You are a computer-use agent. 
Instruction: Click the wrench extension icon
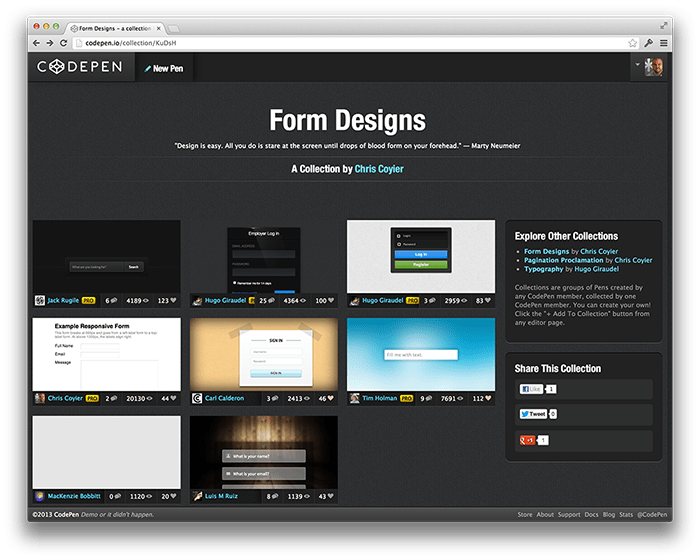tap(649, 43)
